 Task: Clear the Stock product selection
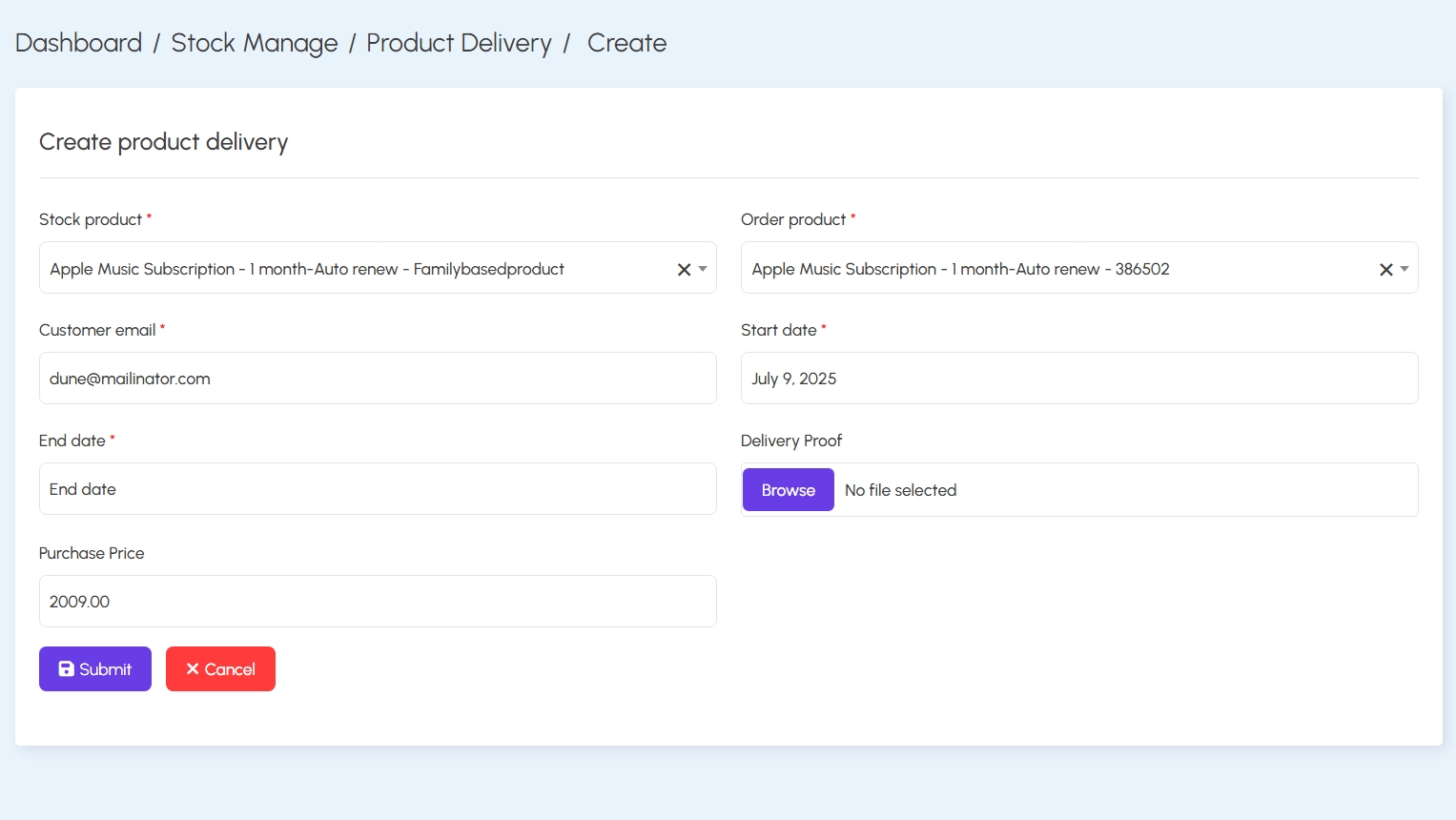pyautogui.click(x=684, y=270)
